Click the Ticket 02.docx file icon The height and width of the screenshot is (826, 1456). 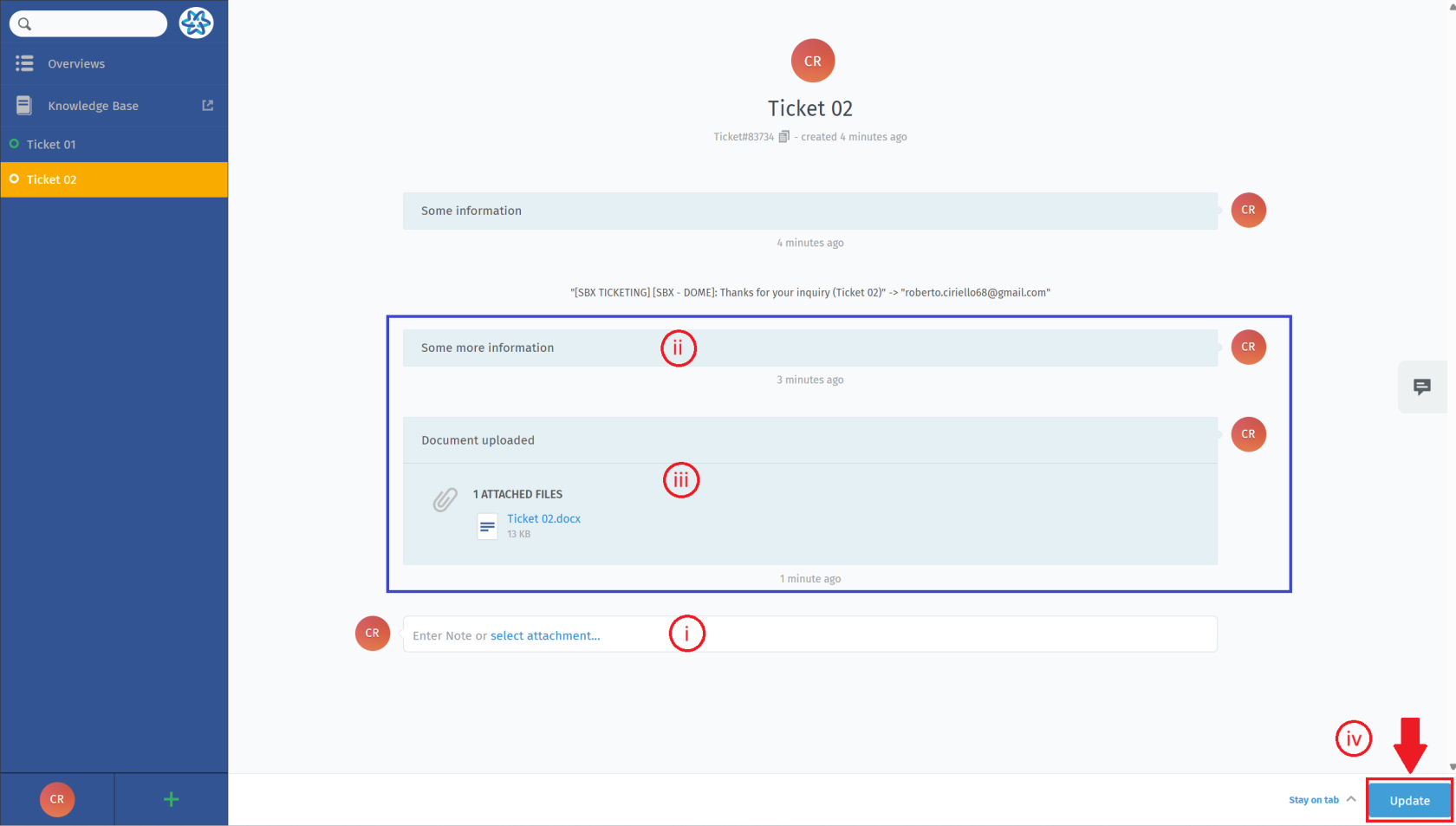pos(487,525)
